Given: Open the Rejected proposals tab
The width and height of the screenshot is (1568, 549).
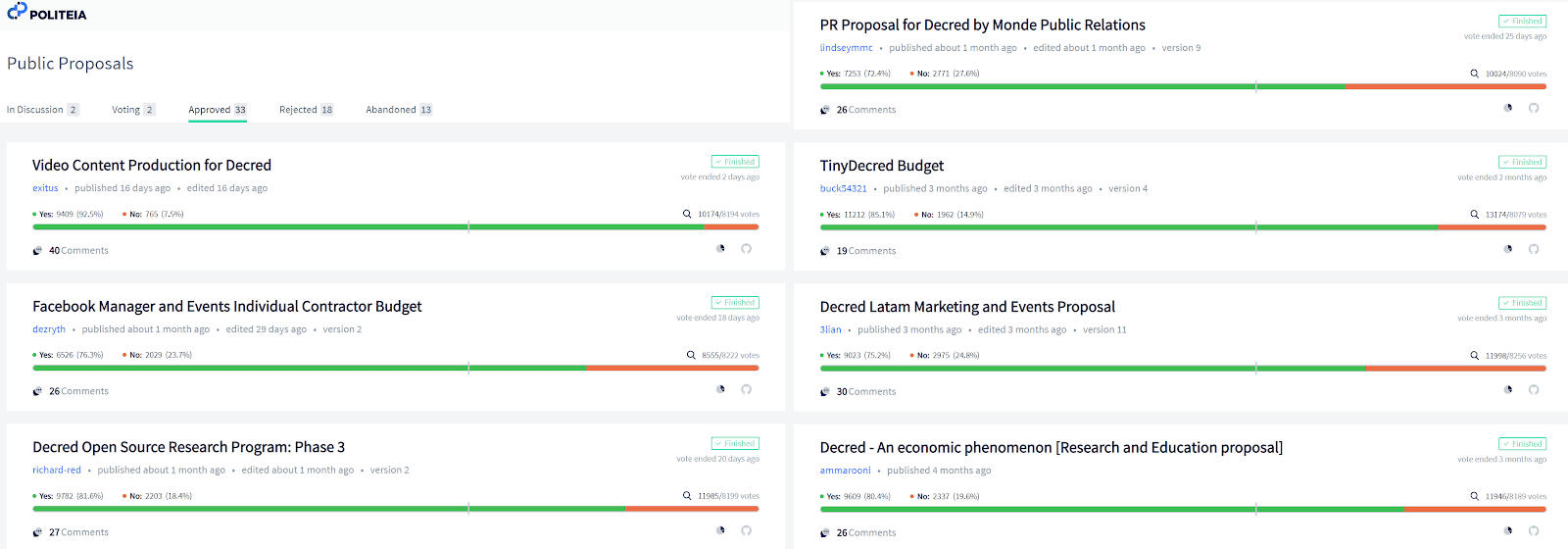Looking at the screenshot, I should (298, 110).
